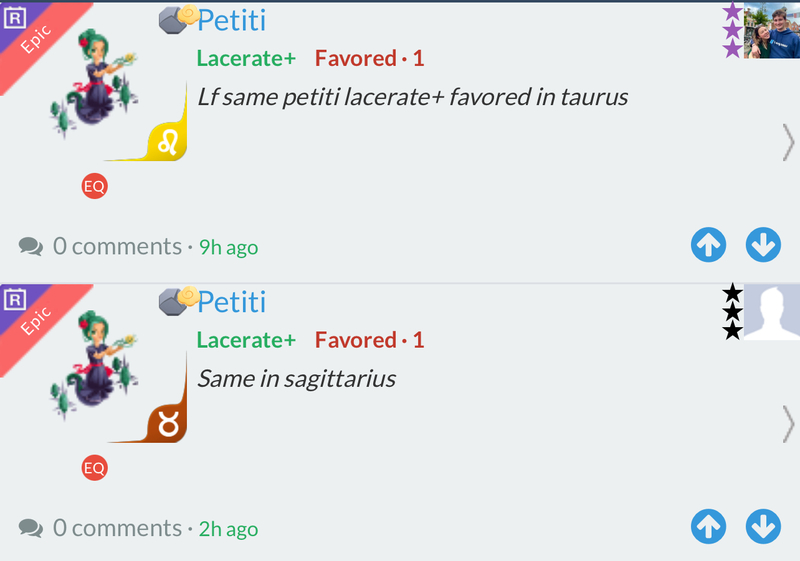Screen dimensions: 800x561
Task: Open the couple photo user avatar
Action: (x=773, y=30)
